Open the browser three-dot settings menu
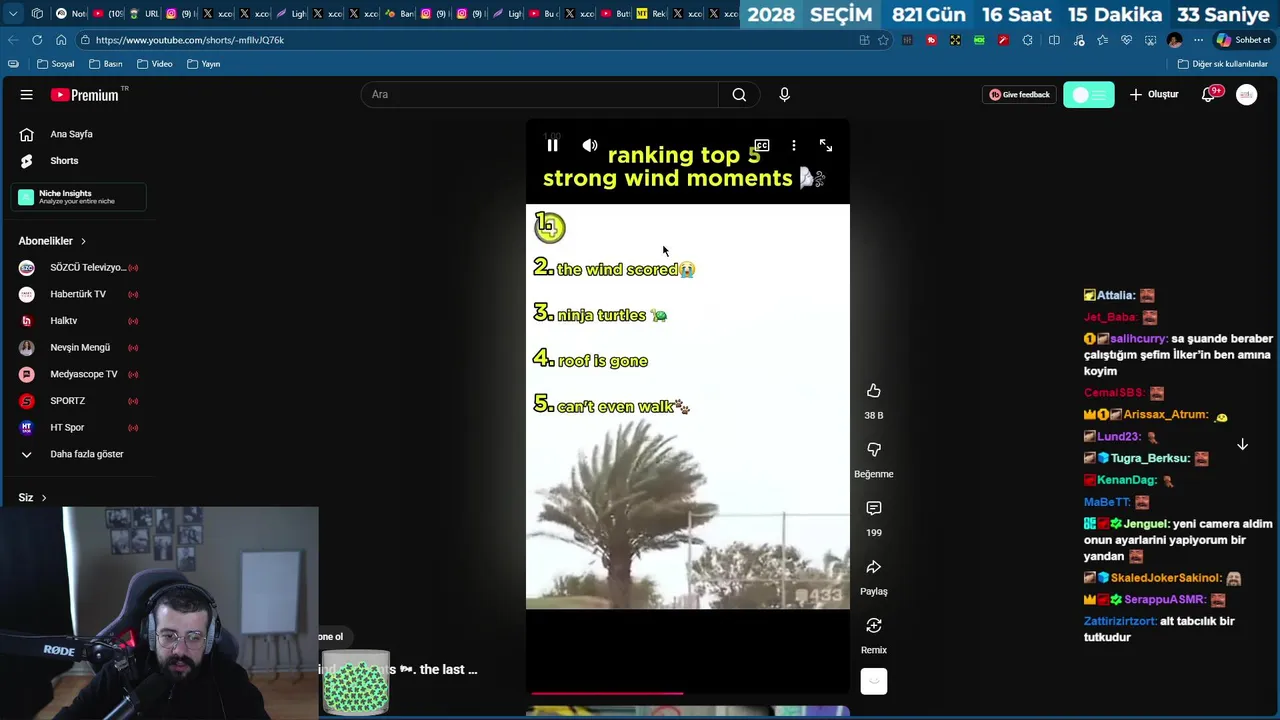Image resolution: width=1280 pixels, height=720 pixels. pos(1198,40)
